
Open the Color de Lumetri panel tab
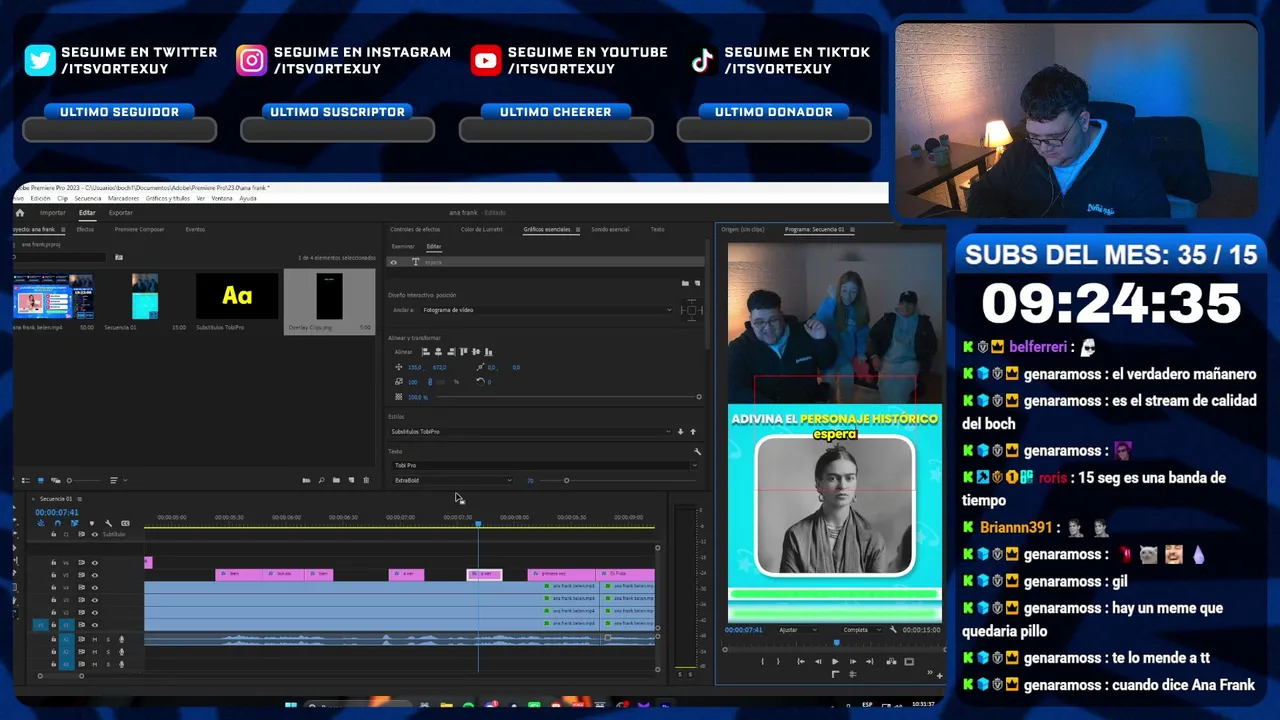(482, 229)
